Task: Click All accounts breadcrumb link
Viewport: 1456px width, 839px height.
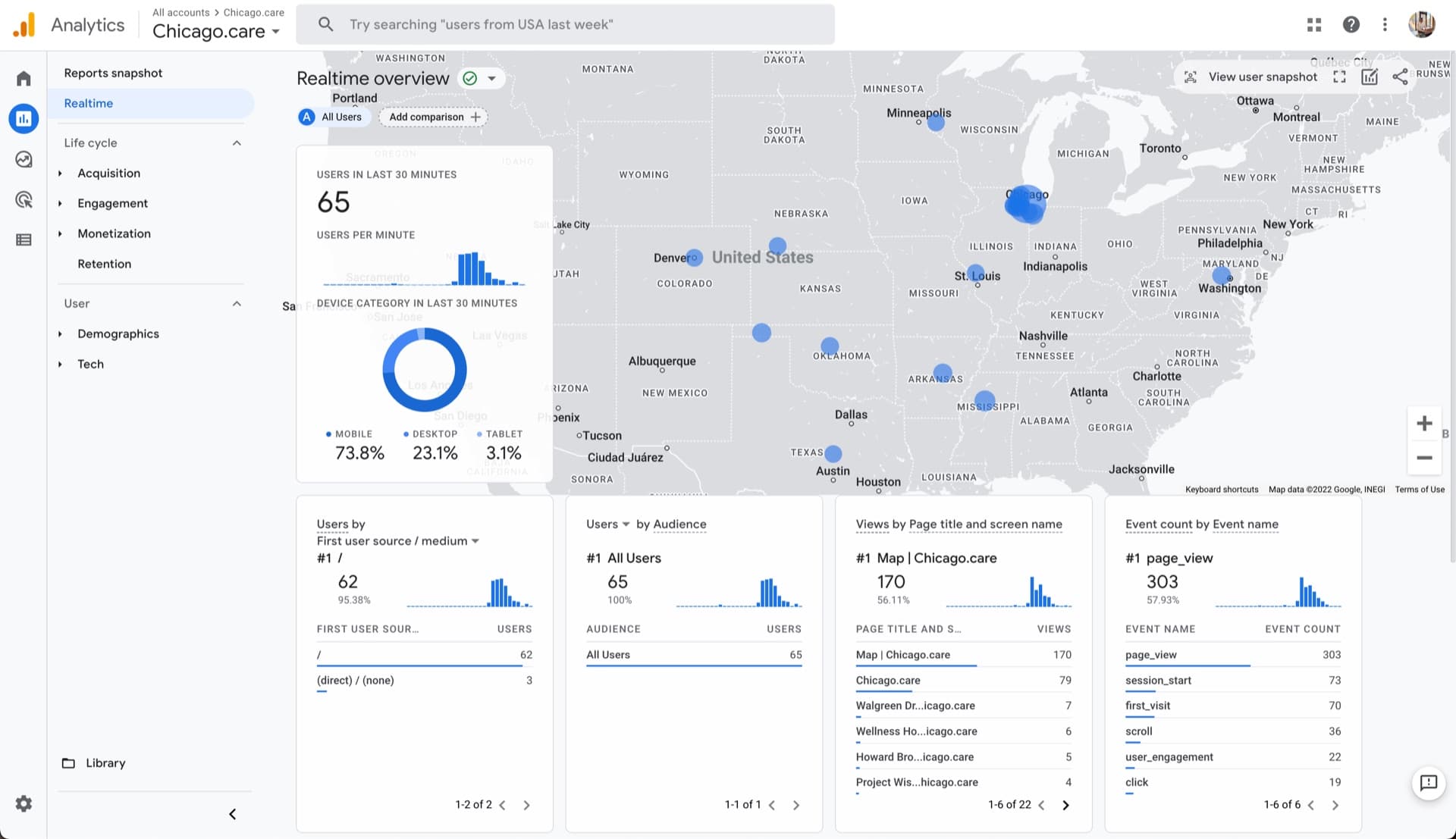Action: click(180, 12)
